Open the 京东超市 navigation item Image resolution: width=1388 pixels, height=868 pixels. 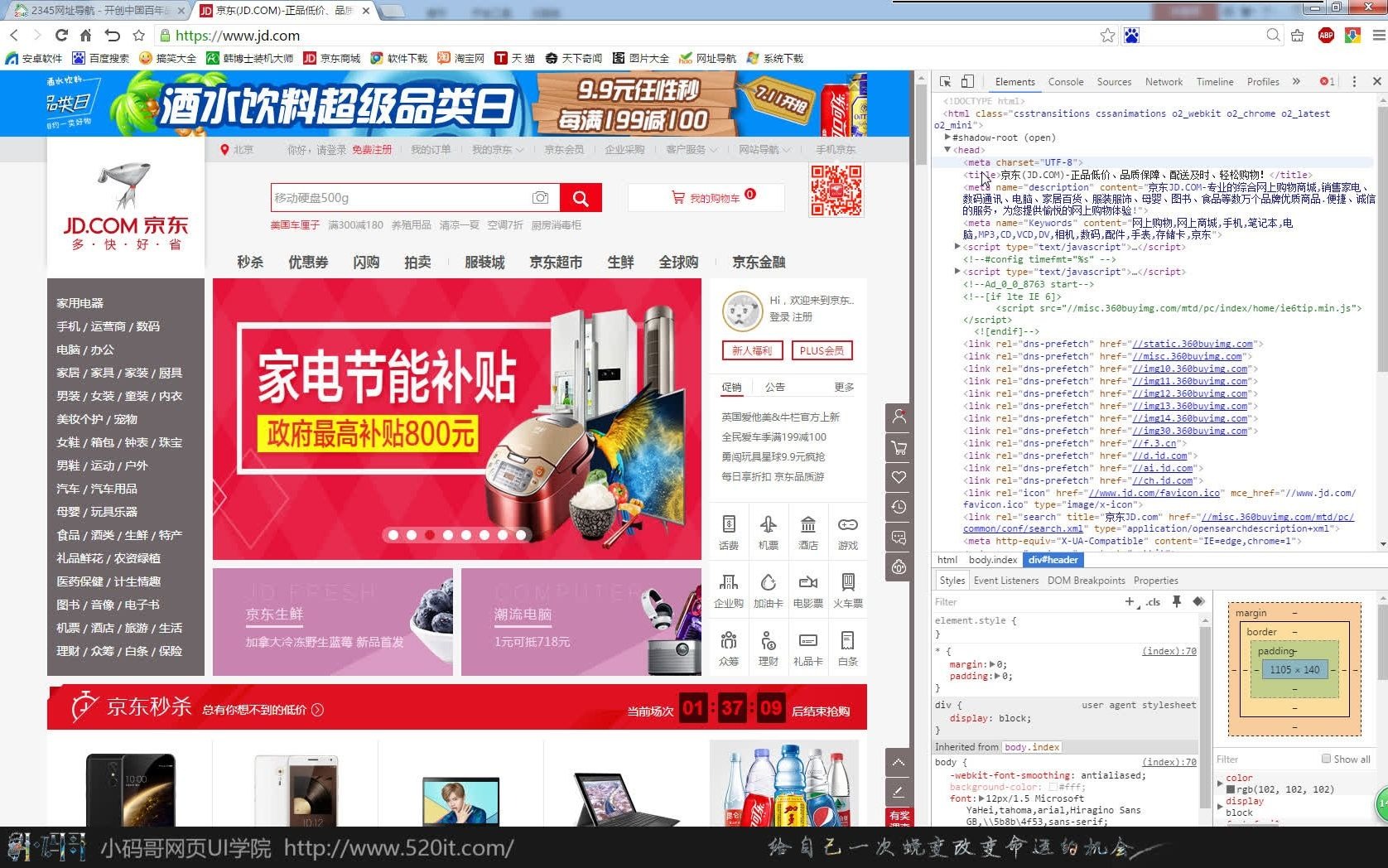(x=556, y=262)
